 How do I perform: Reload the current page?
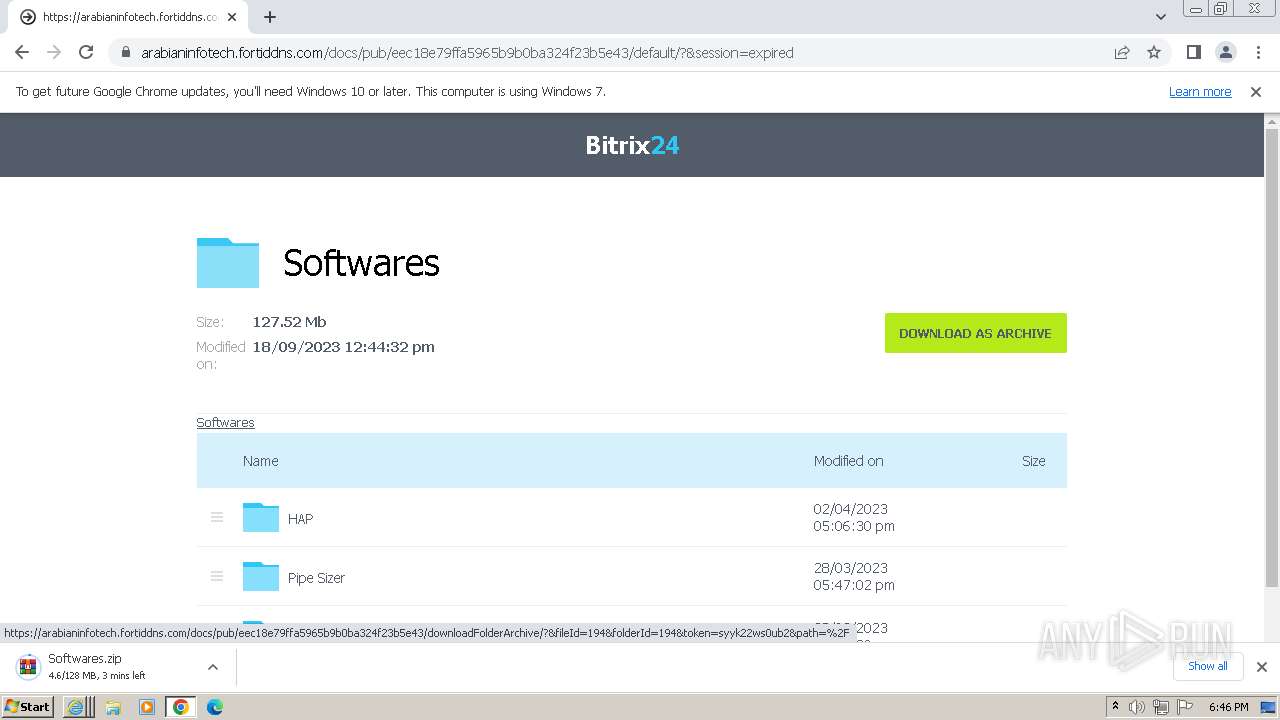click(x=86, y=52)
